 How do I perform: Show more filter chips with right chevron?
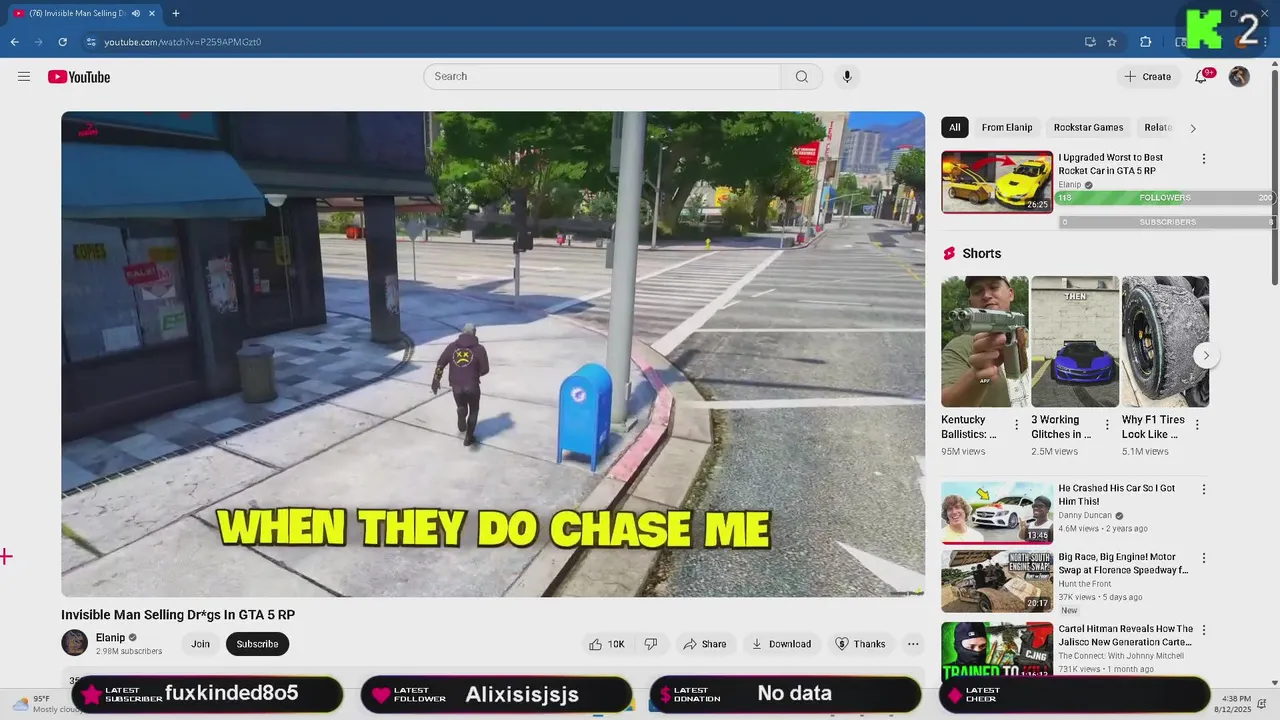1192,128
